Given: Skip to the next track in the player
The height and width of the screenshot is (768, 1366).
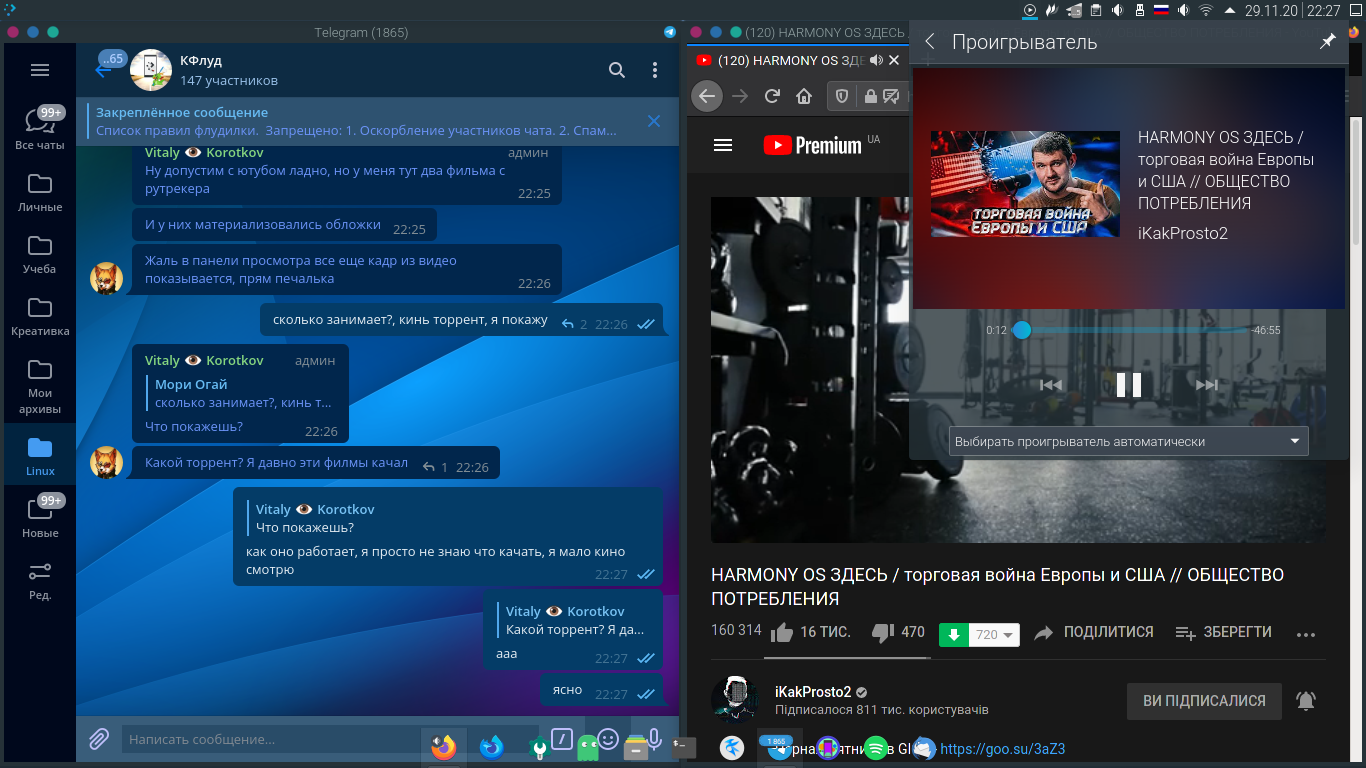Looking at the screenshot, I should point(1207,385).
